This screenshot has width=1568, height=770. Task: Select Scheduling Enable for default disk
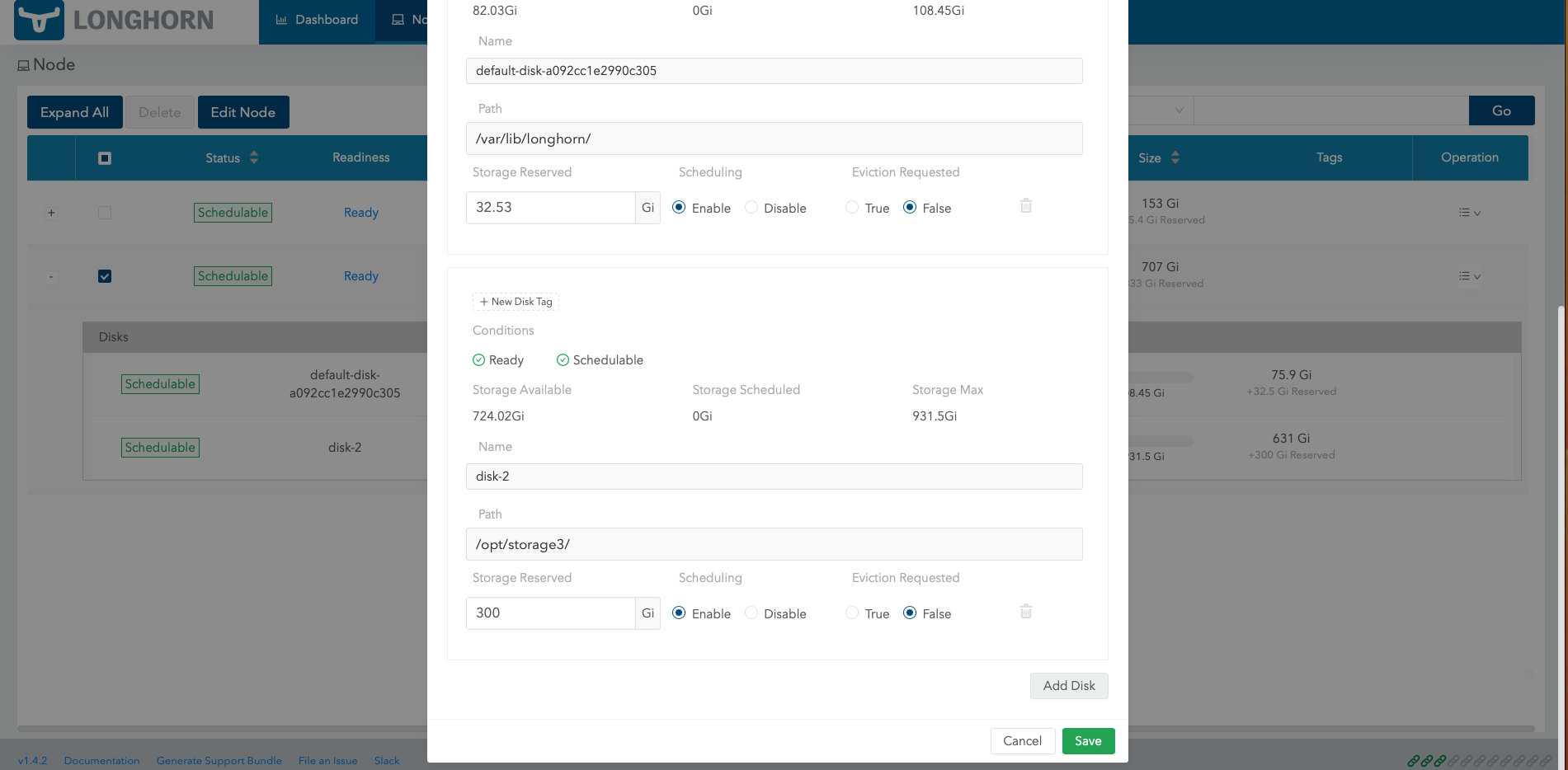coord(679,208)
